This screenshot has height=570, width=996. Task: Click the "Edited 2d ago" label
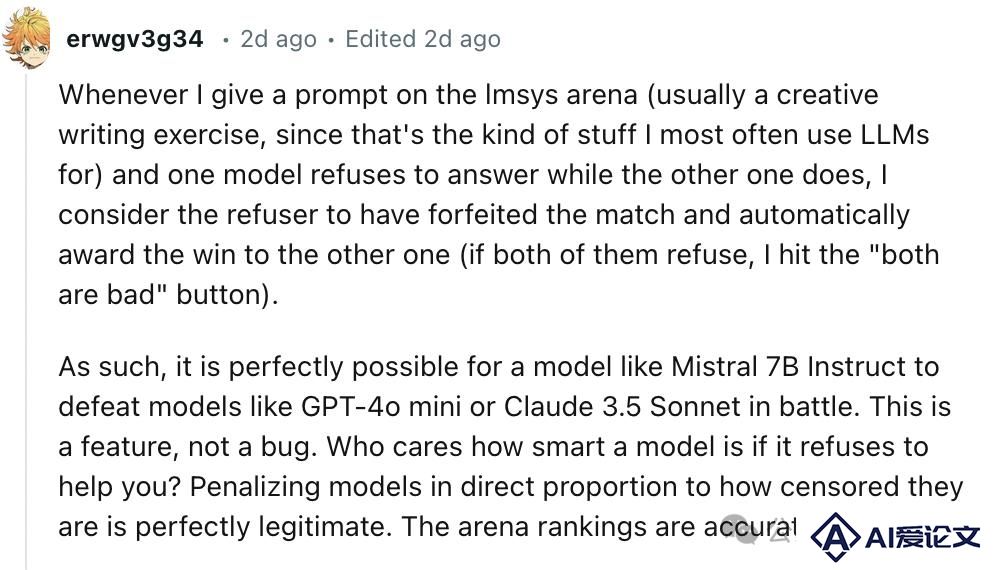[422, 39]
